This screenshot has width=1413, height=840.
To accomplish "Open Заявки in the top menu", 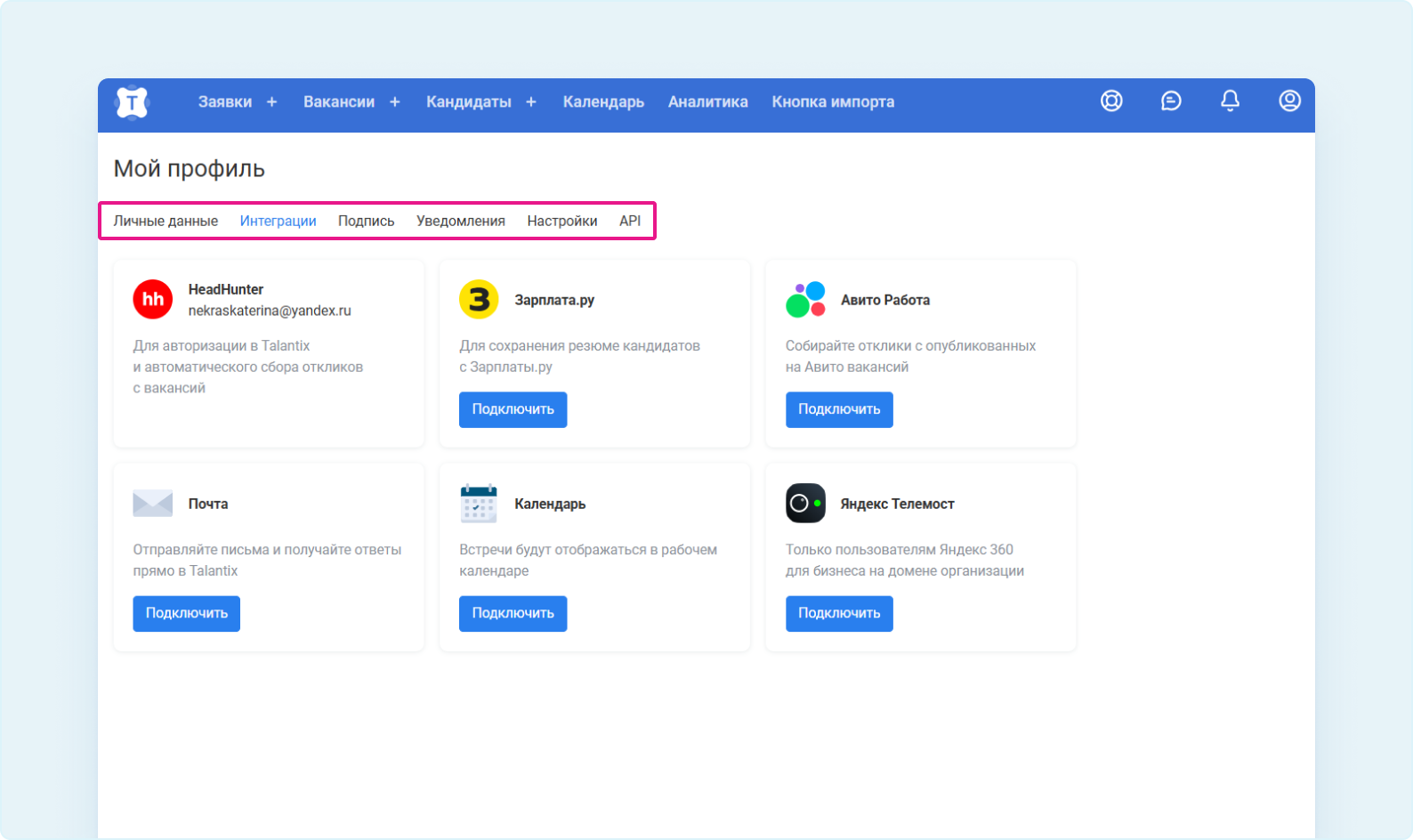I will (x=225, y=102).
